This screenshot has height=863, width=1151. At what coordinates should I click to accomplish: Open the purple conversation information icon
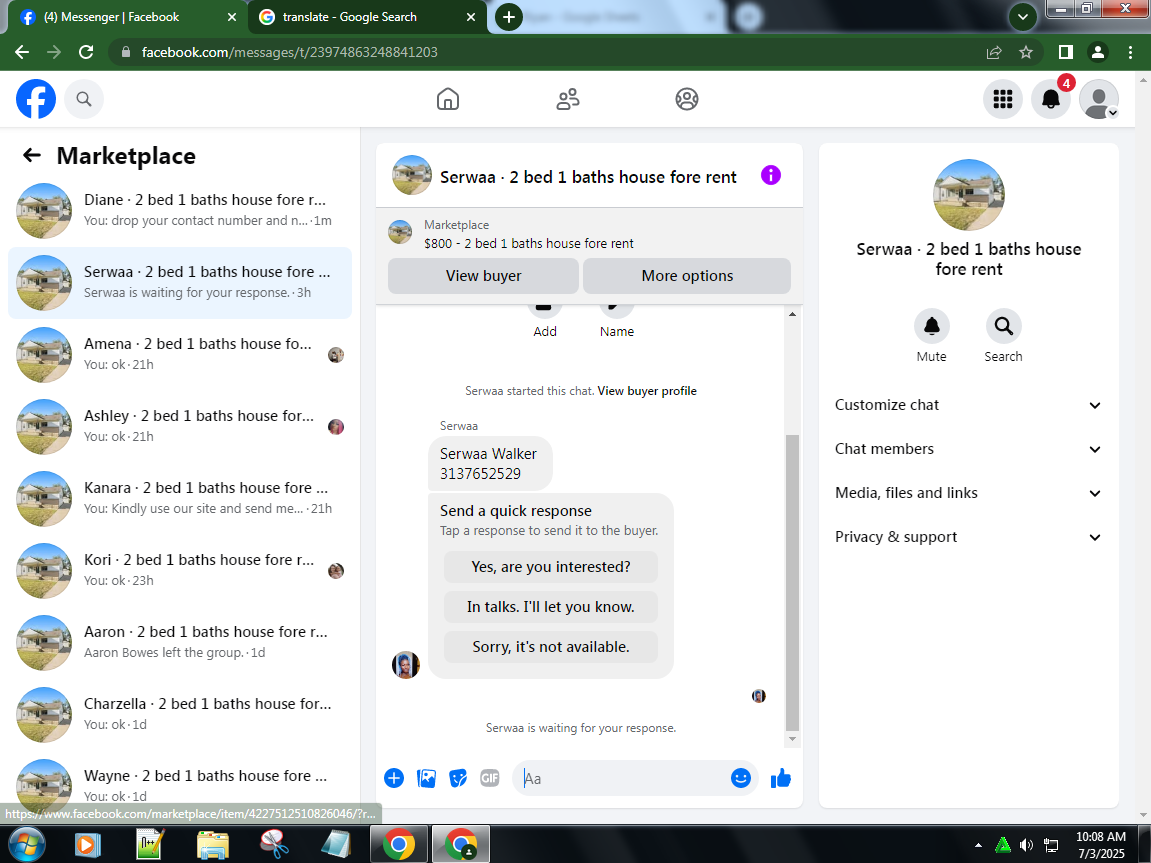[x=771, y=175]
